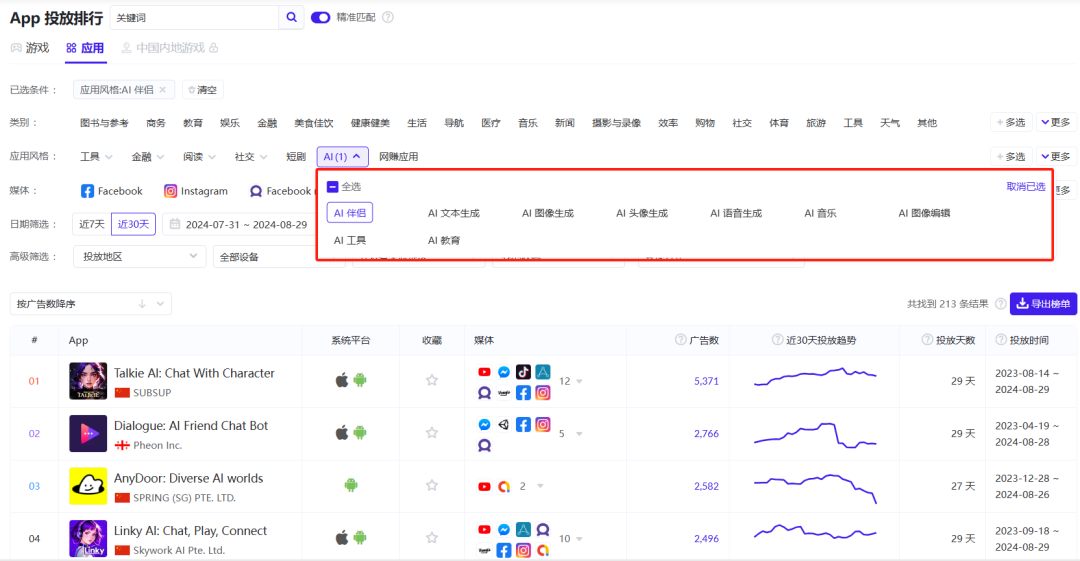Select the locked 中国内地游戏 tab
The width and height of the screenshot is (1080, 561).
[170, 48]
